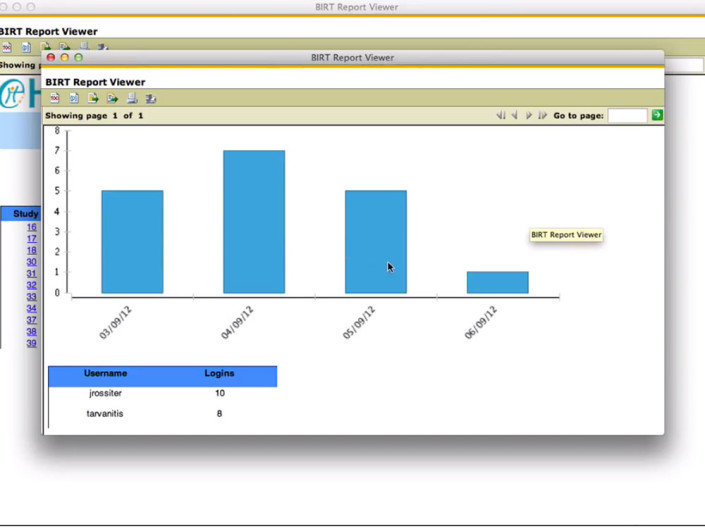Go to last page arrow
The height and width of the screenshot is (528, 705).
[543, 115]
